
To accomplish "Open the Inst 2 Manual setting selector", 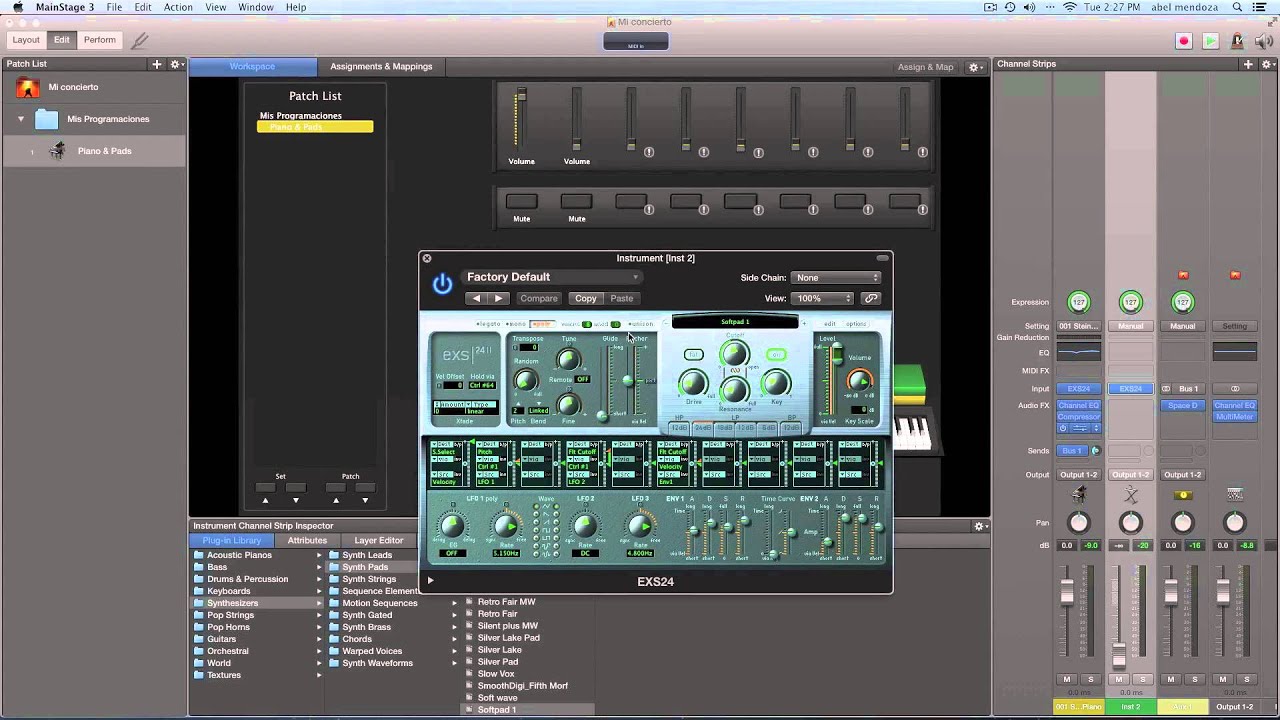I will 1131,326.
